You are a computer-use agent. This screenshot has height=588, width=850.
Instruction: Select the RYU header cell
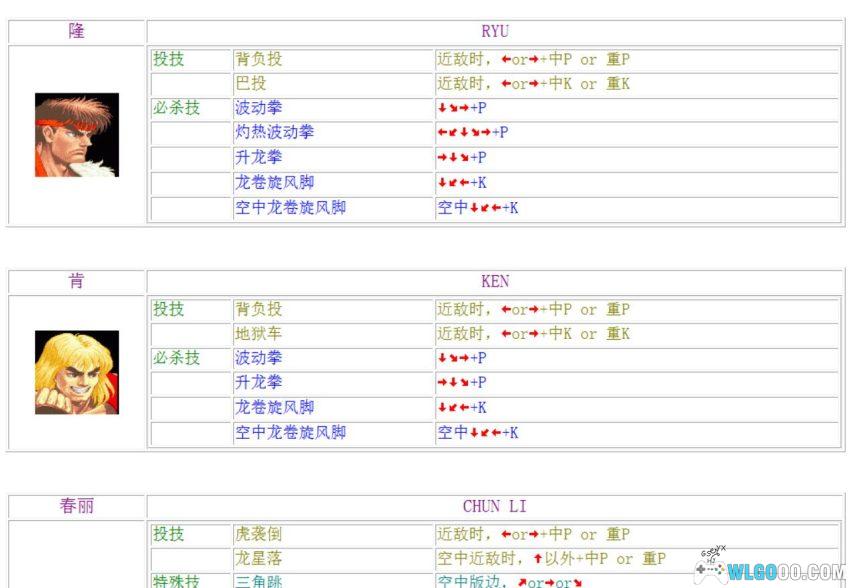[x=495, y=30]
